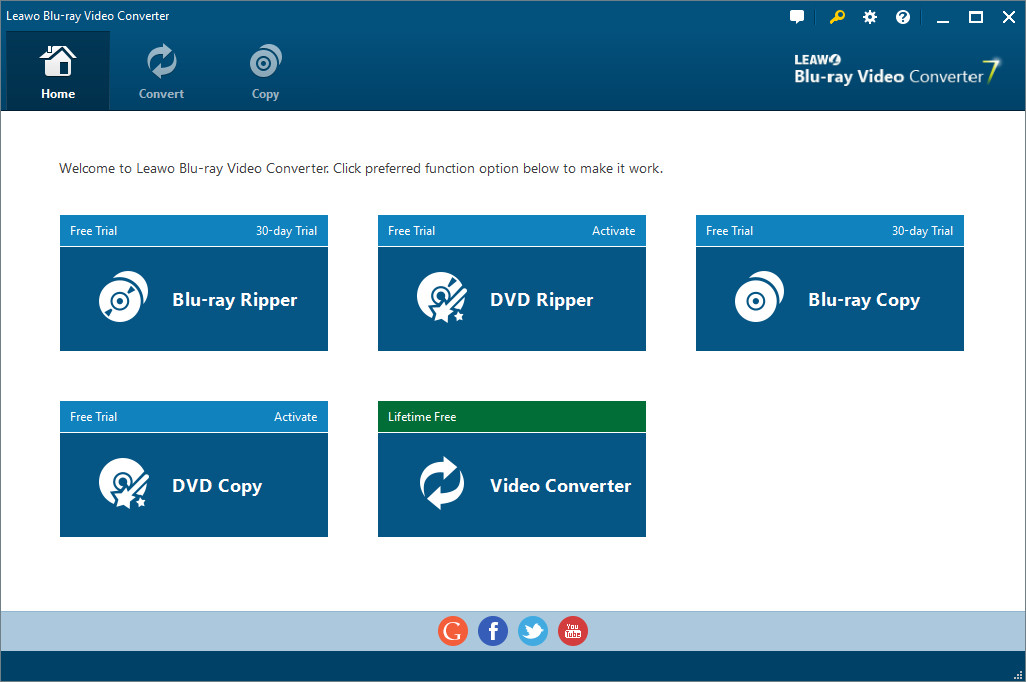Activate the DVD Ripper trial

point(614,230)
